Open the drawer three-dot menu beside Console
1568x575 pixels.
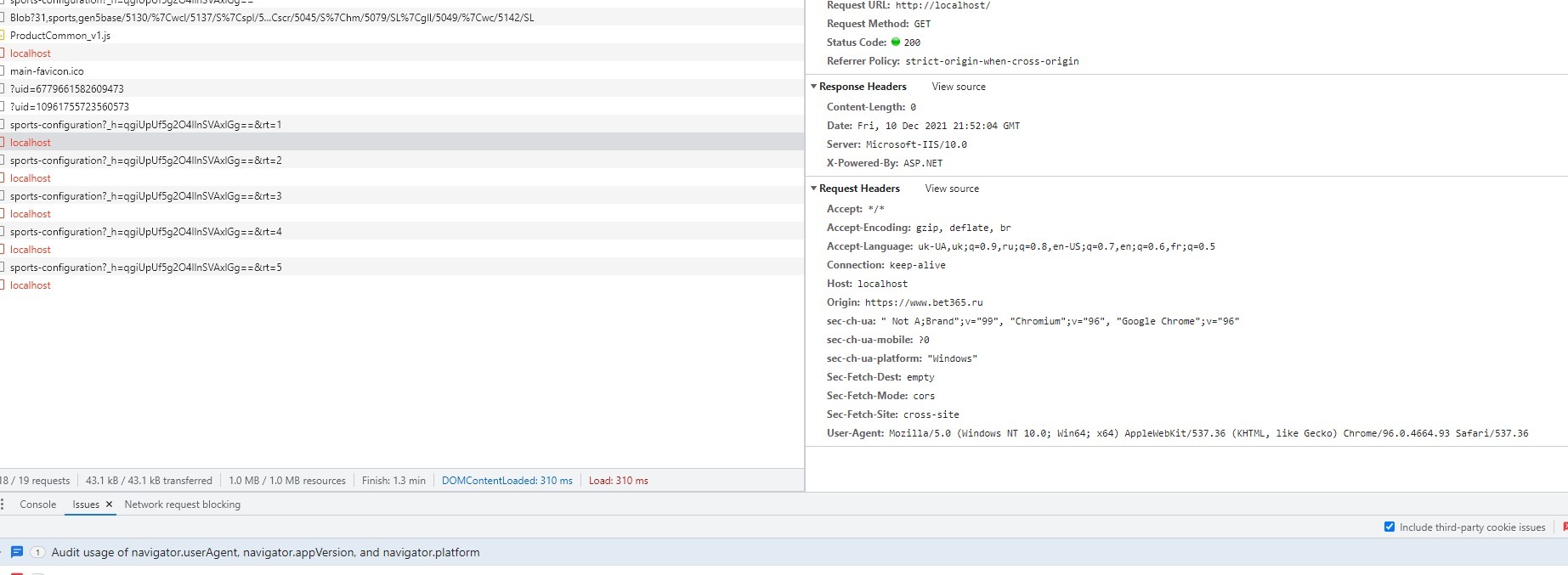(3, 504)
